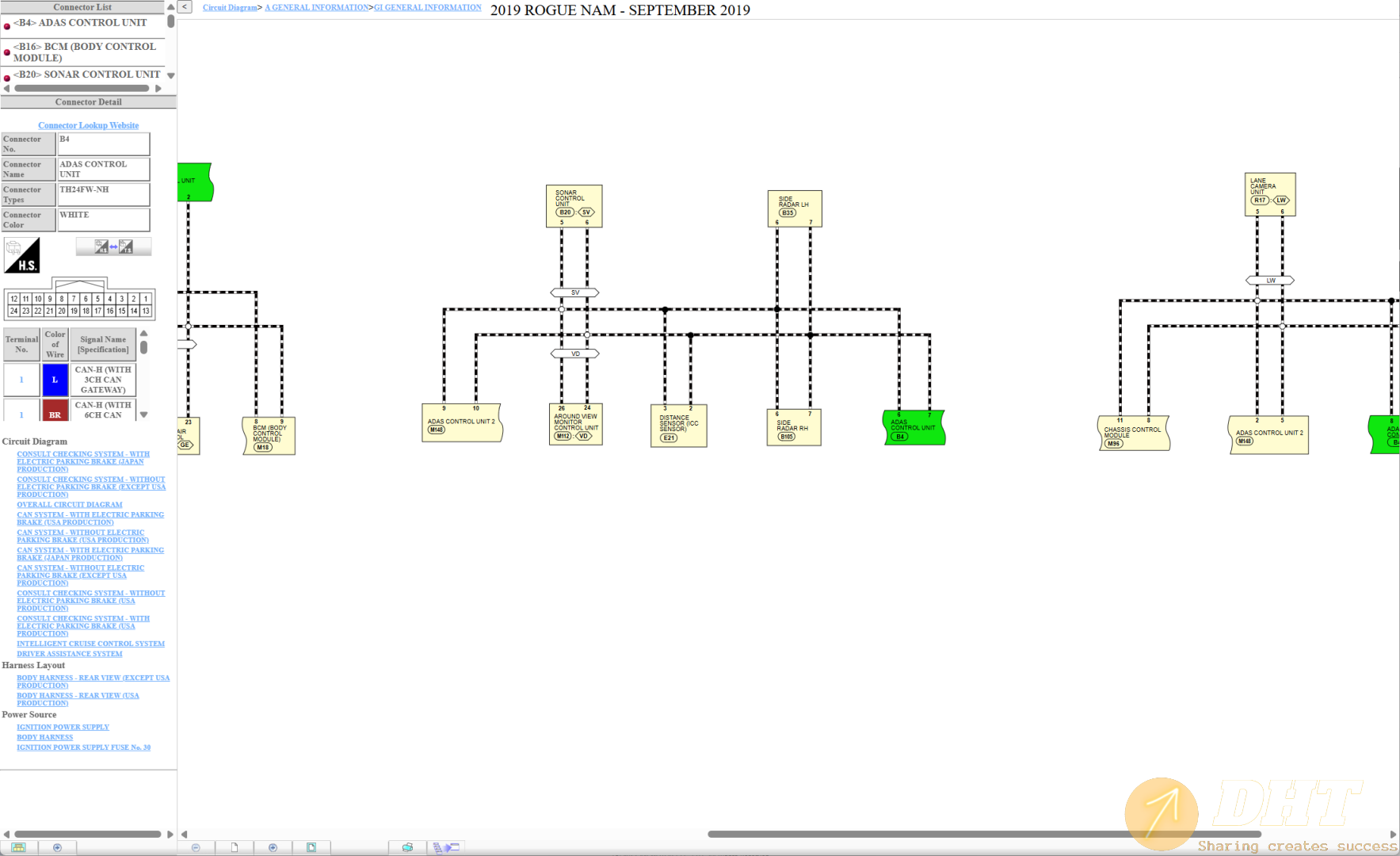Image resolution: width=1400 pixels, height=856 pixels.
Task: Click the print icon in bottom toolbar
Action: coord(407,847)
